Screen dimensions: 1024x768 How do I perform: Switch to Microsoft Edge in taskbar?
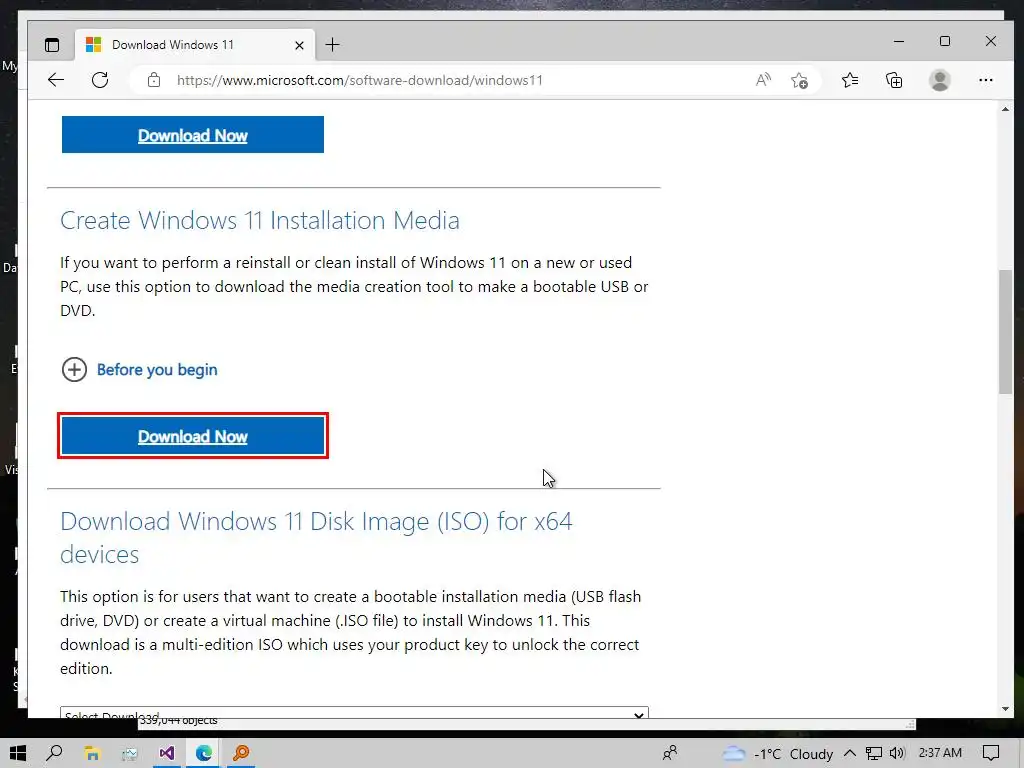204,753
